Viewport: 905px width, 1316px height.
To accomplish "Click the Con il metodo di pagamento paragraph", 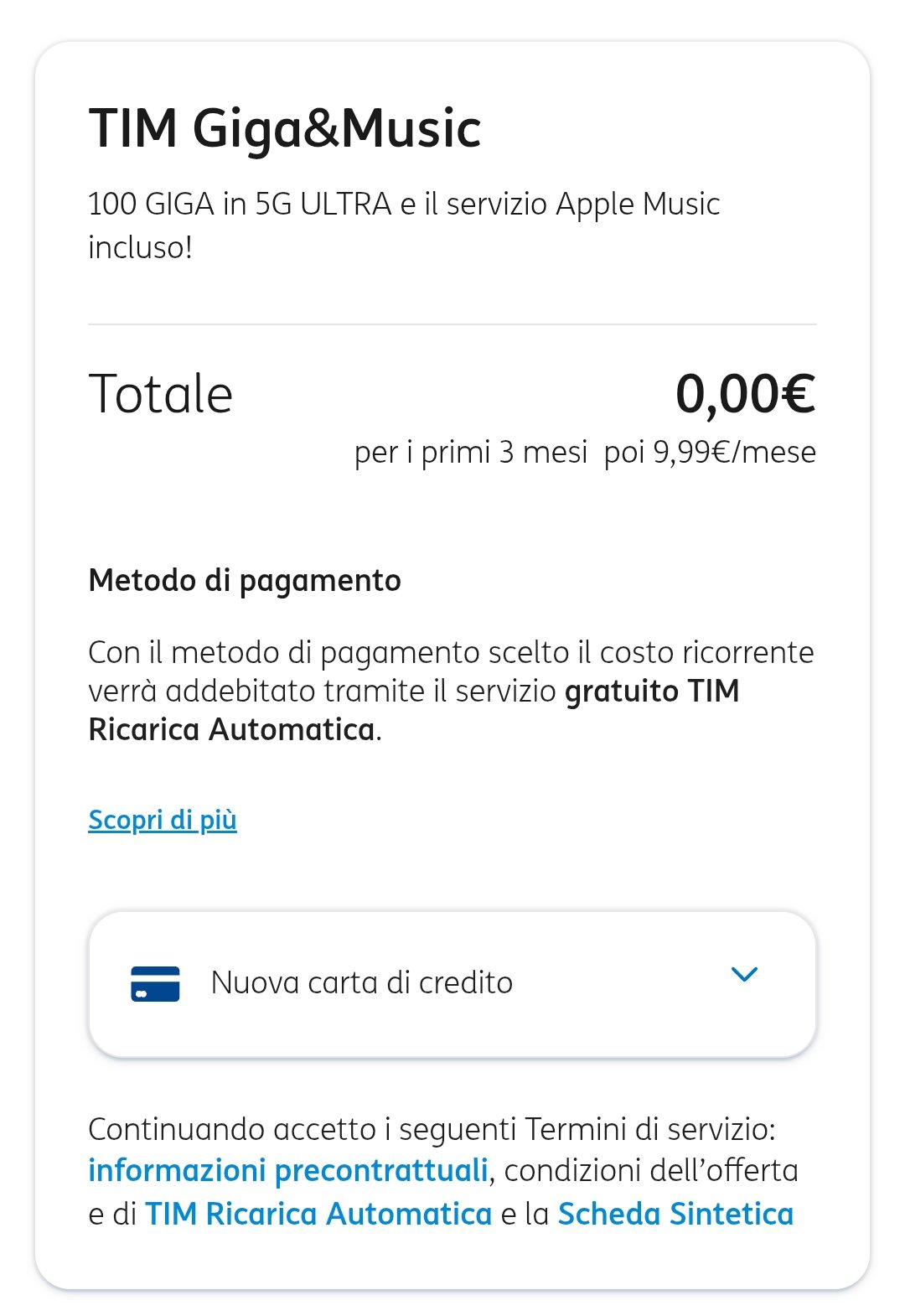I will [451, 653].
